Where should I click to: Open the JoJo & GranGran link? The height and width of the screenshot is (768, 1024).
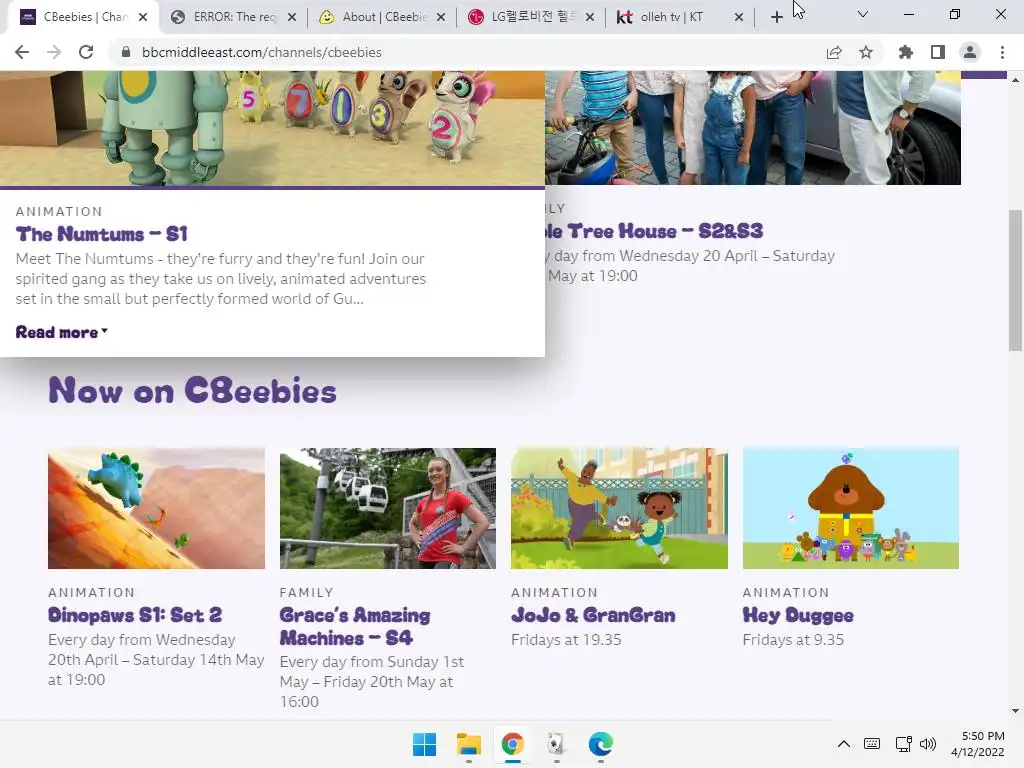[593, 615]
